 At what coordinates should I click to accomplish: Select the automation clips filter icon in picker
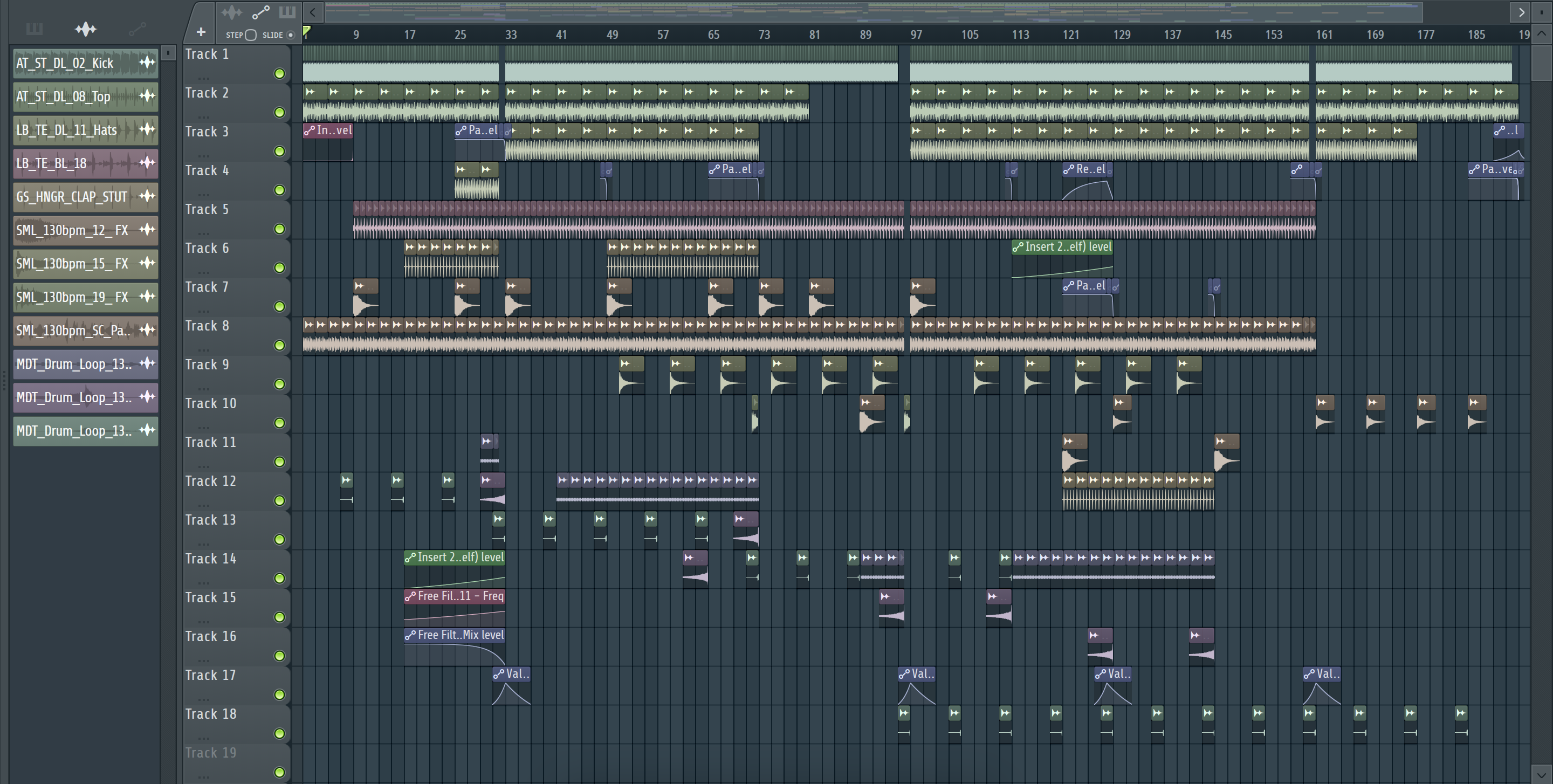[x=137, y=29]
